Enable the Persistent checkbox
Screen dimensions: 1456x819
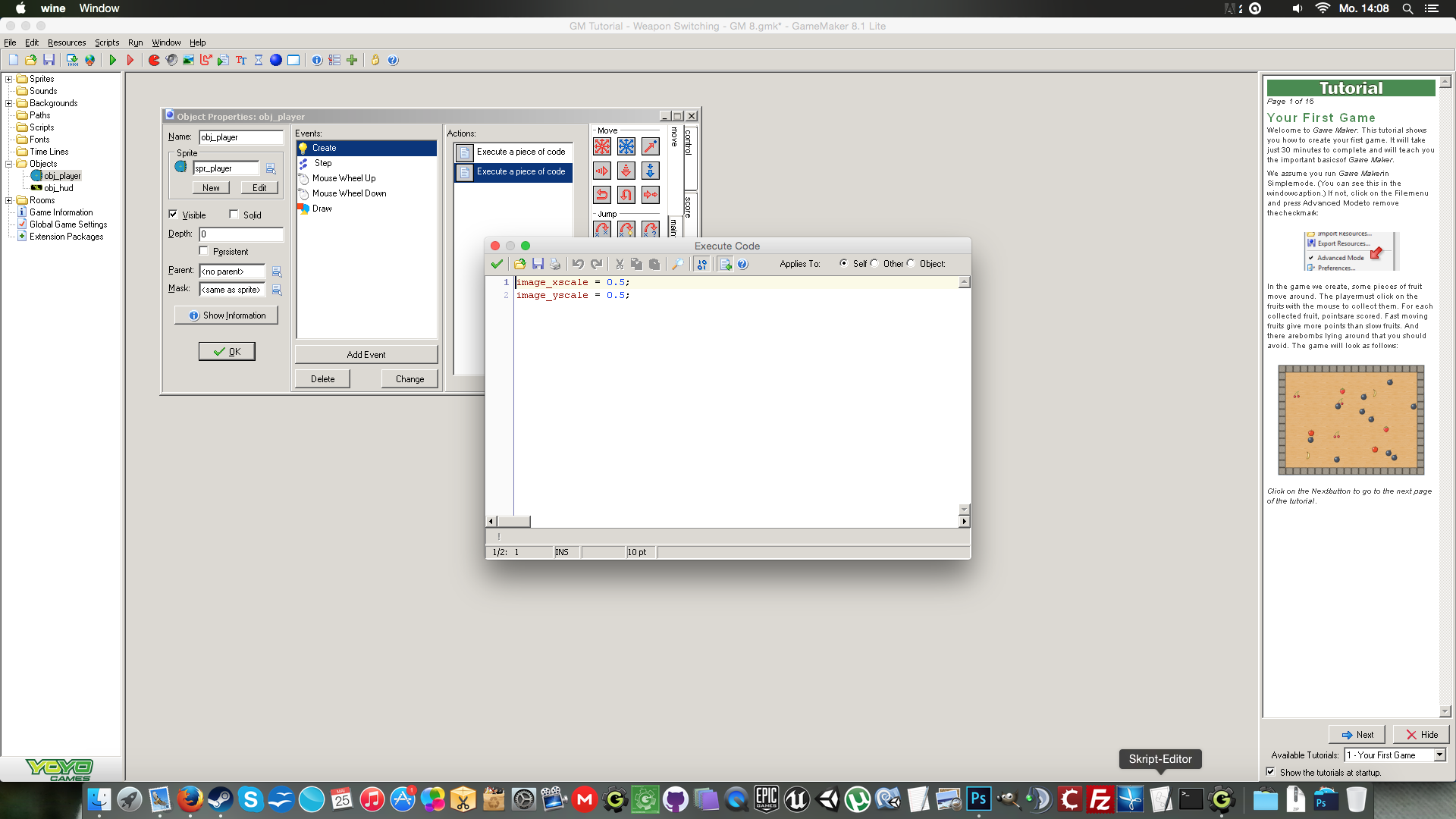[203, 251]
